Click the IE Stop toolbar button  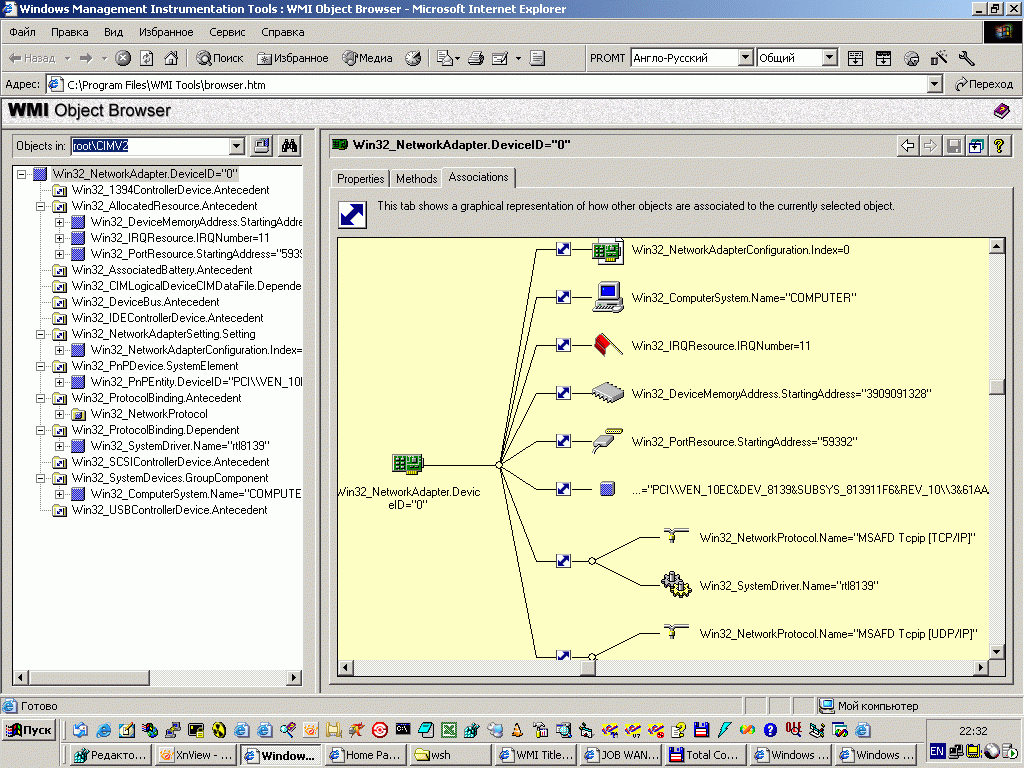pos(123,58)
